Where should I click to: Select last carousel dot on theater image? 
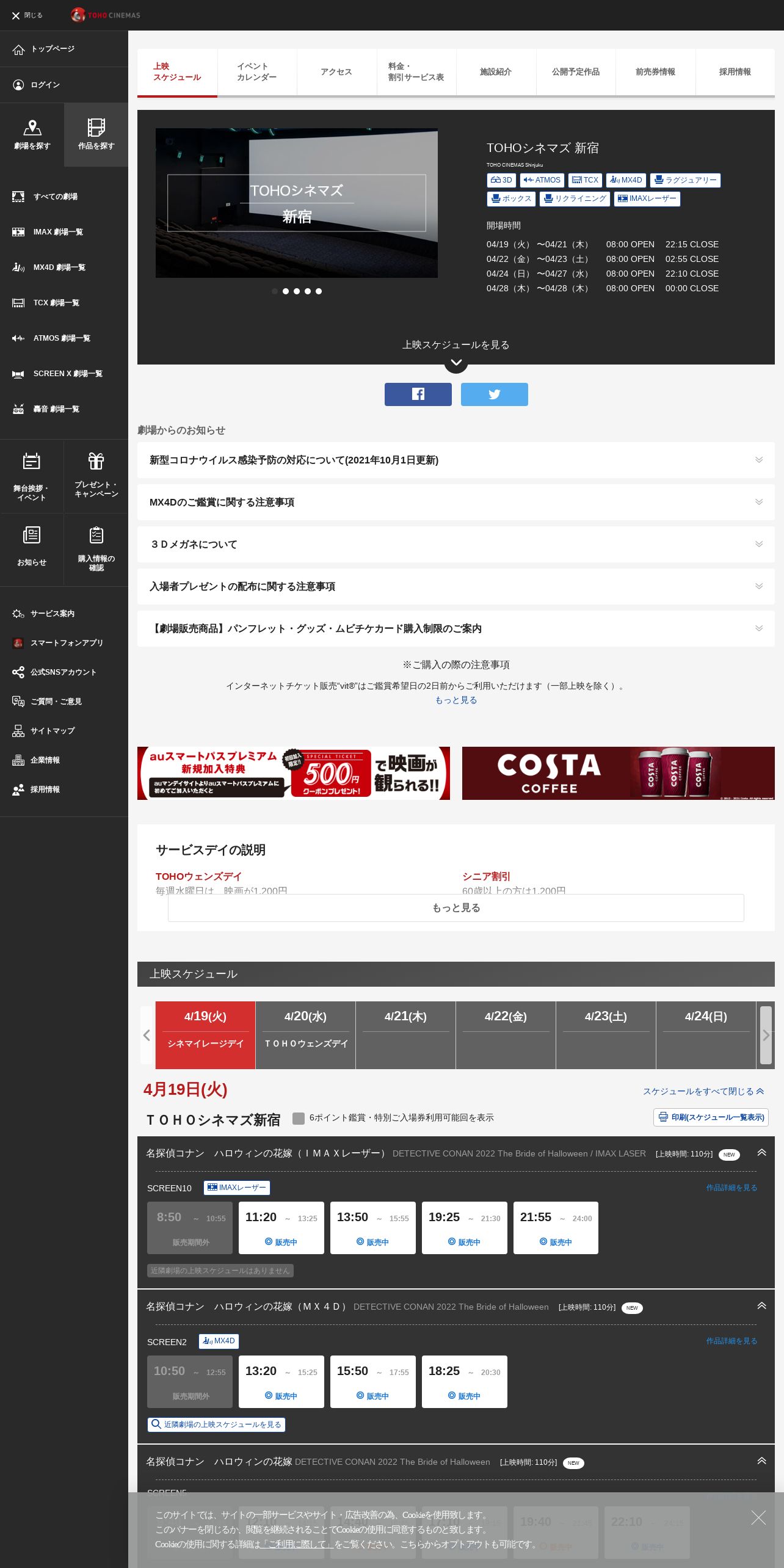pos(319,291)
